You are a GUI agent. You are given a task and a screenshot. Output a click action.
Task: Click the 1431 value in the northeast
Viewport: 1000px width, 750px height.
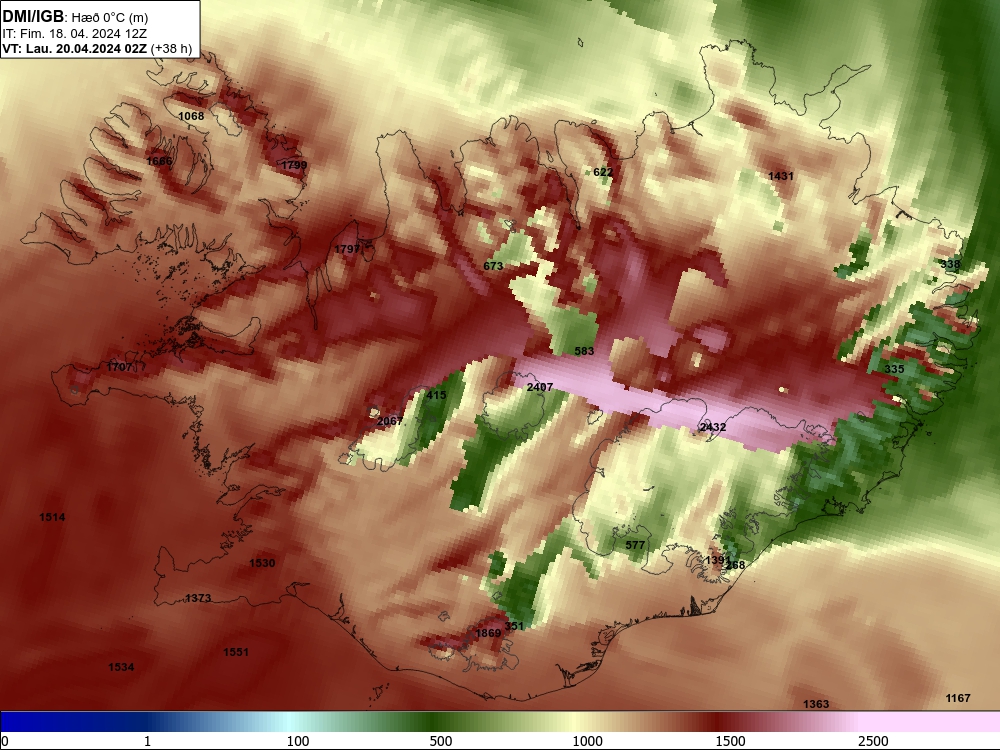point(781,176)
